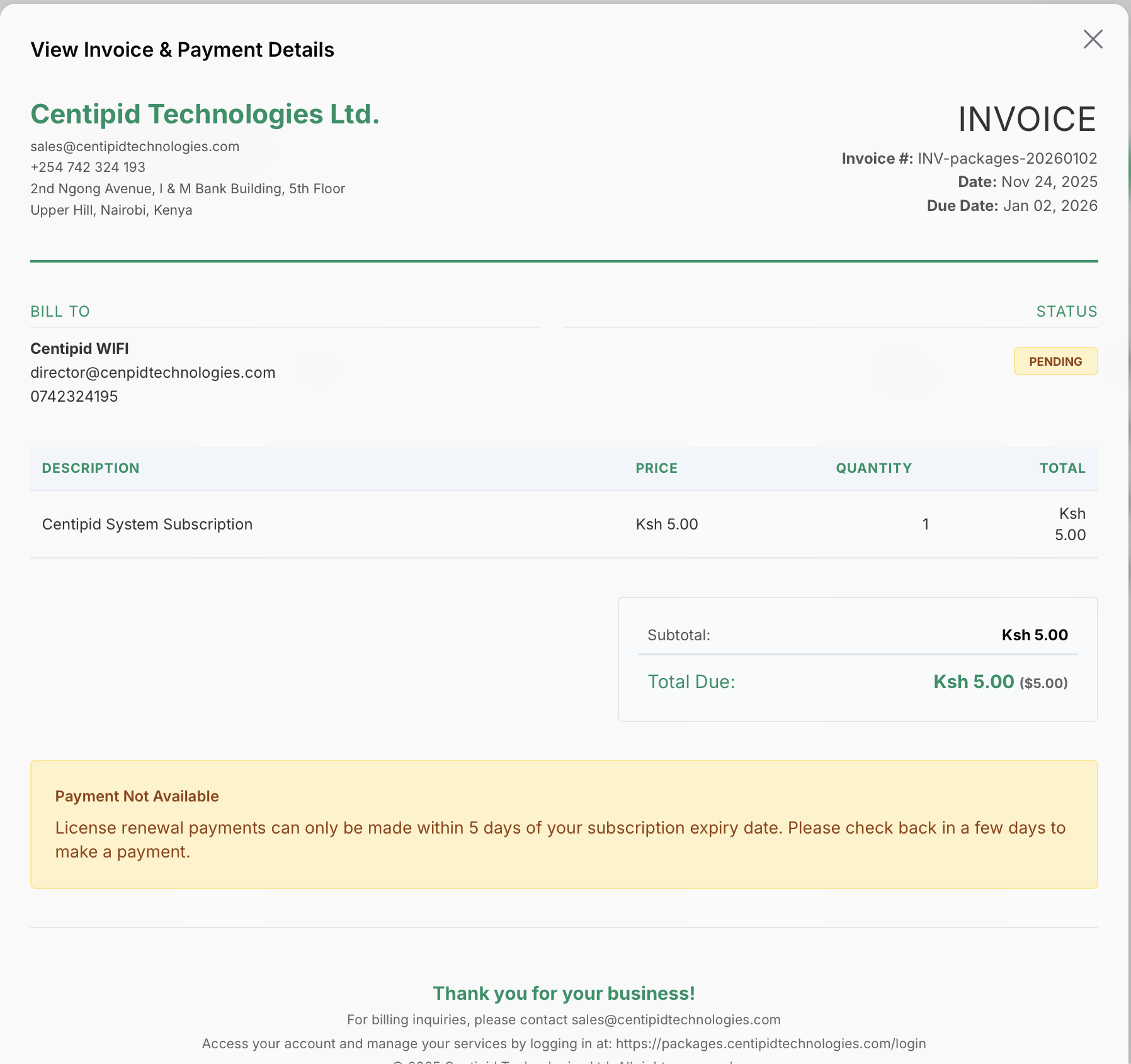Click the QUANTITY column header
The width and height of the screenshot is (1131, 1064).
[x=873, y=468]
